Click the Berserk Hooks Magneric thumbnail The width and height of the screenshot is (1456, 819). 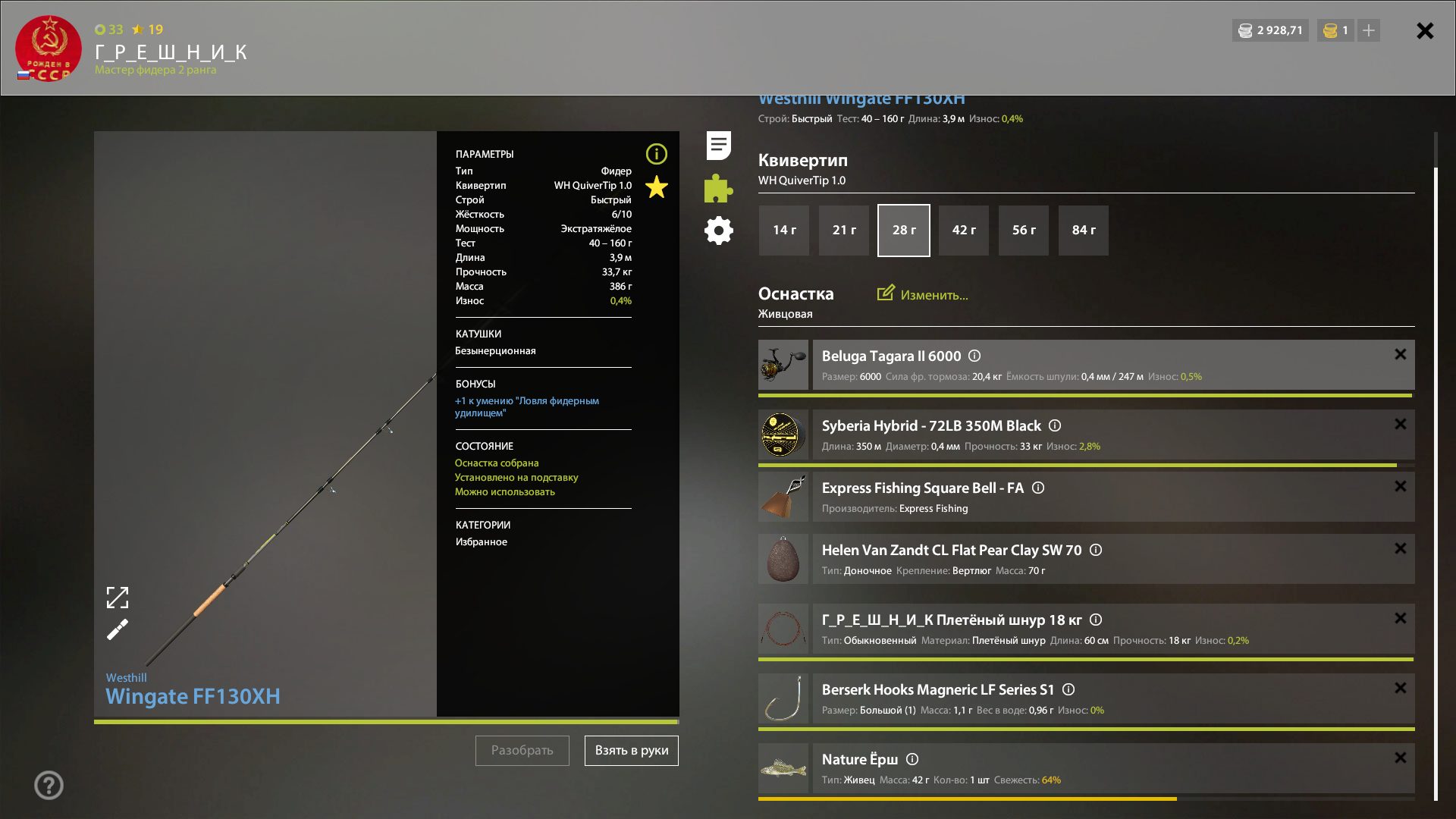click(x=783, y=698)
